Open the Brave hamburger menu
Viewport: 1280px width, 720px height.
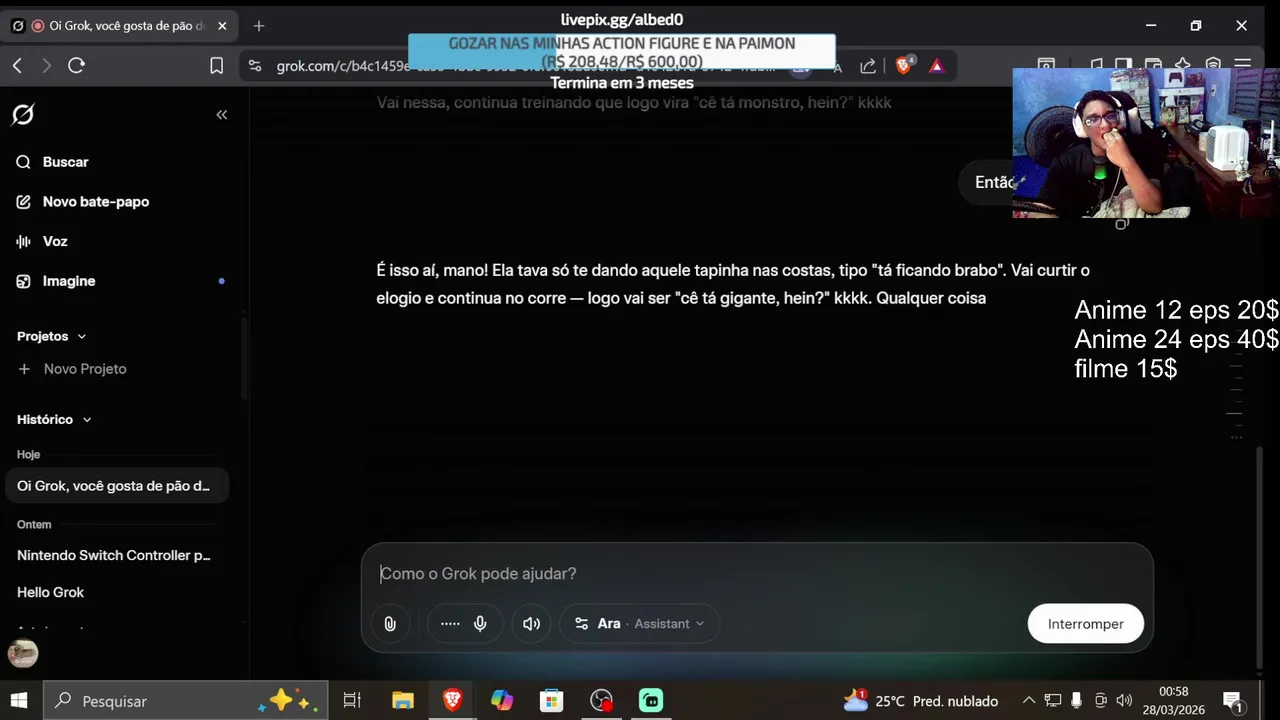point(1243,63)
